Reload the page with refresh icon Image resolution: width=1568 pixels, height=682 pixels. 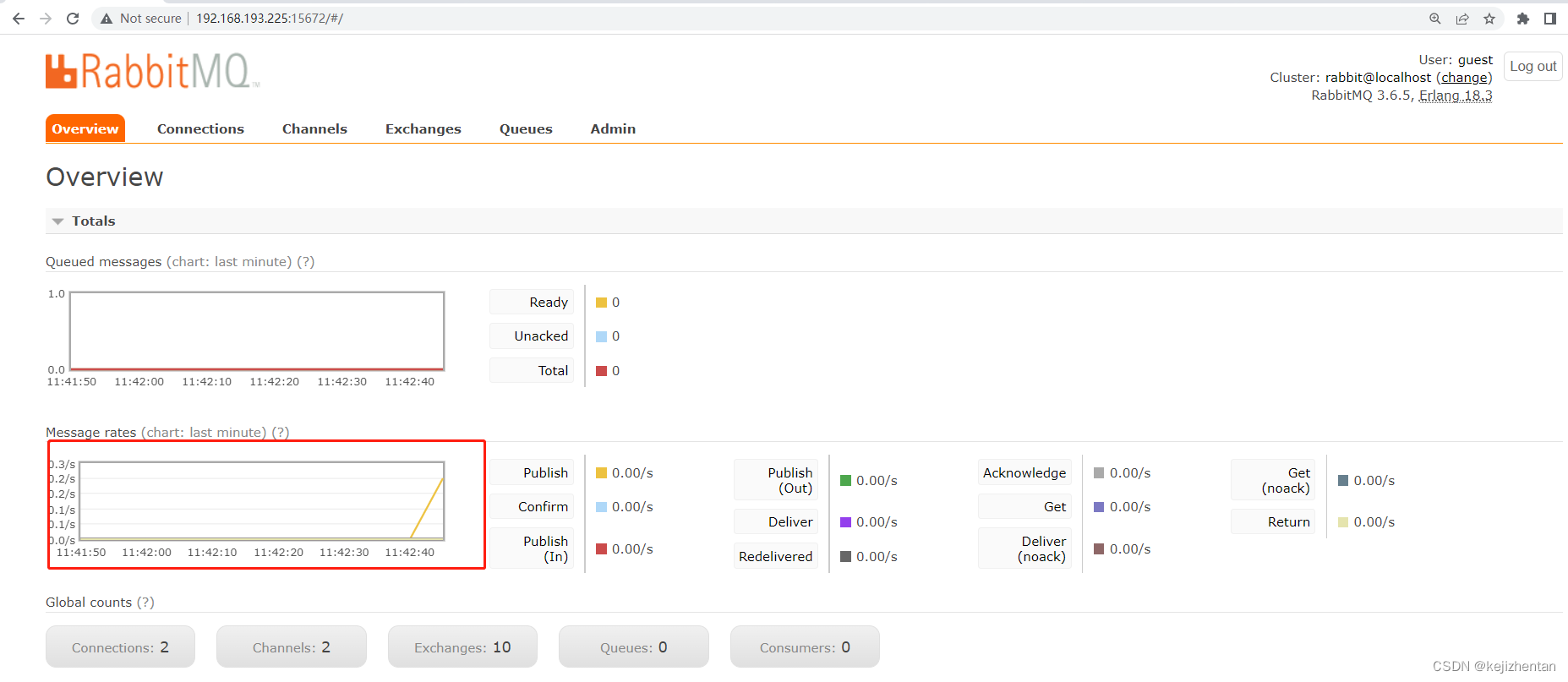coord(73,19)
